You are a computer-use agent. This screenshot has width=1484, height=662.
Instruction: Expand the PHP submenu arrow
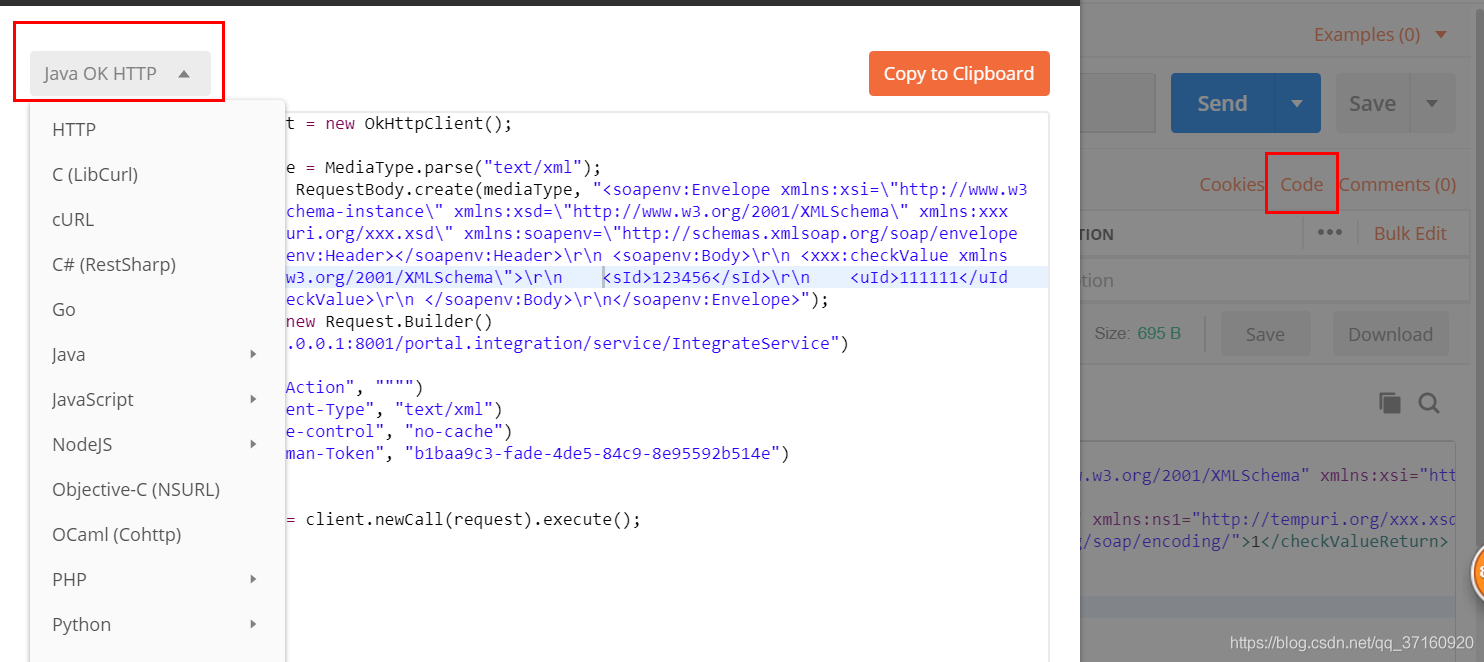[x=254, y=579]
